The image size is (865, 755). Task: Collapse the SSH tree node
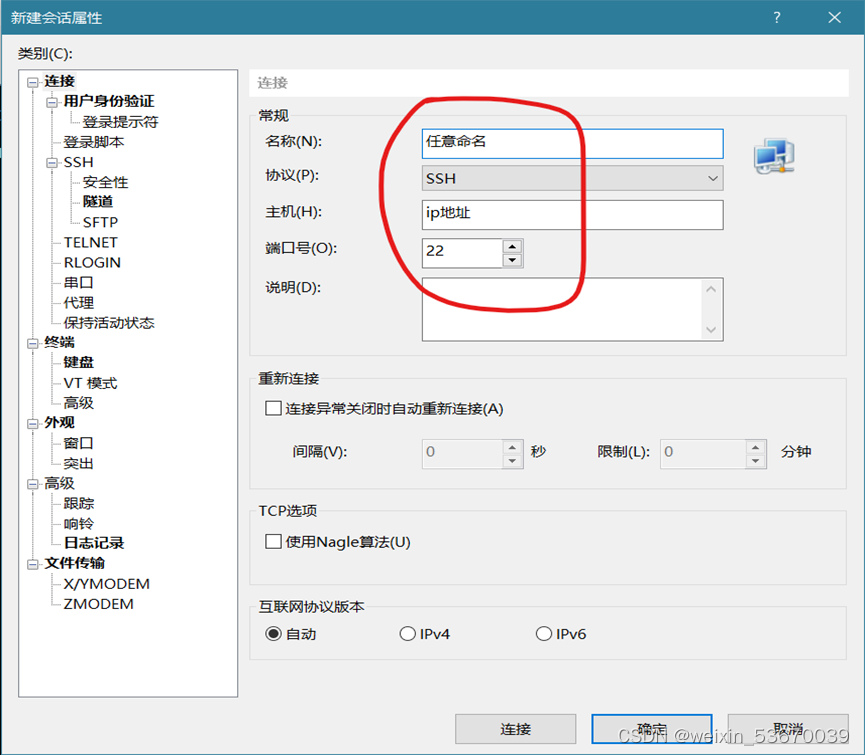coord(52,163)
